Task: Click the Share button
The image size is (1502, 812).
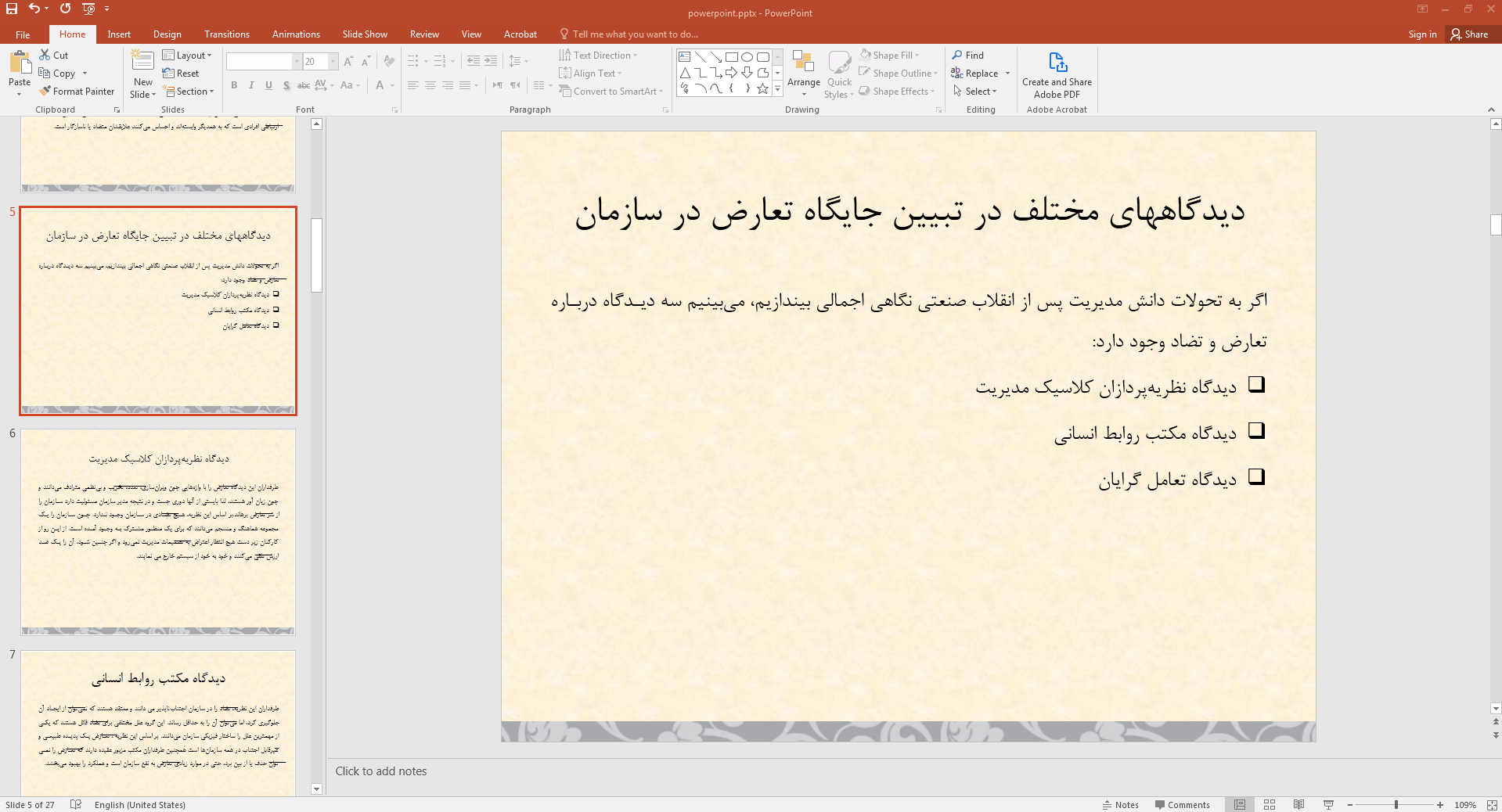Action: (x=1469, y=34)
